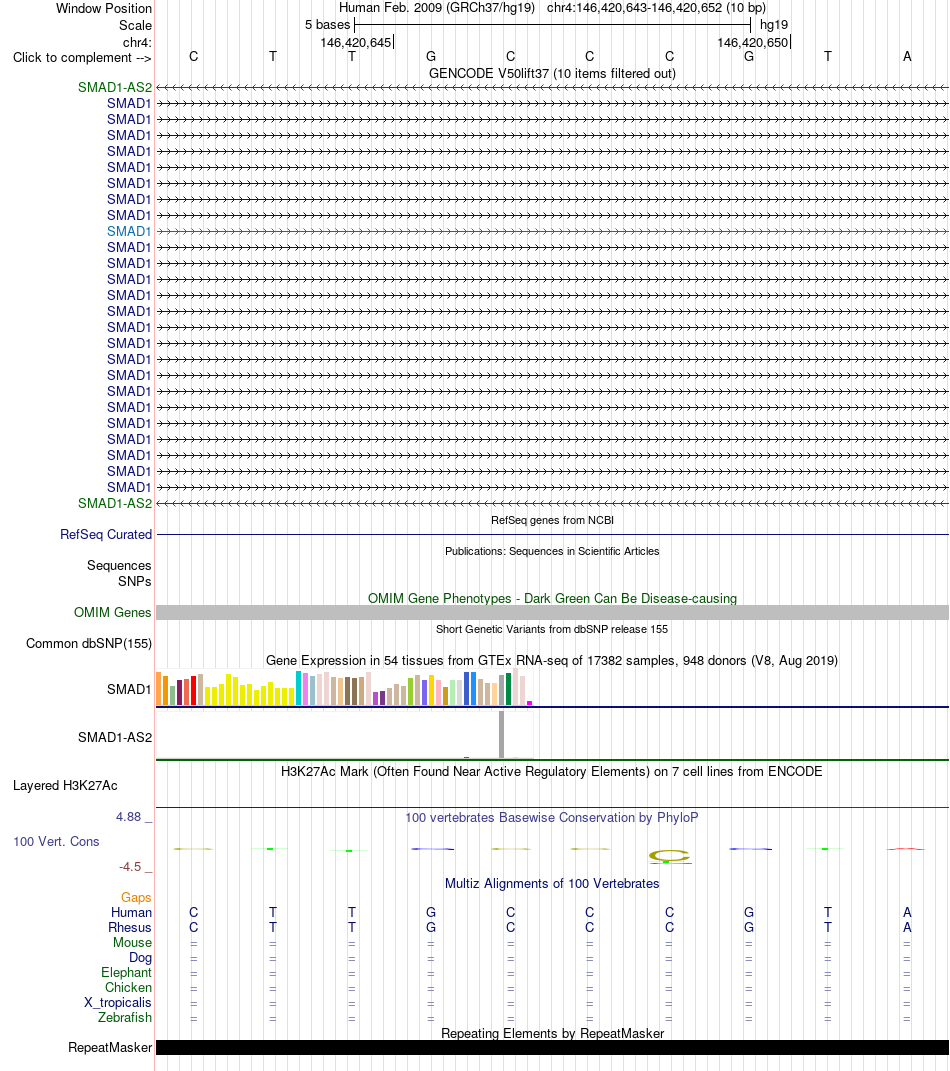950x1071 pixels.
Task: Click the 'Human' species label in Multiz
Action: pyautogui.click(x=131, y=913)
